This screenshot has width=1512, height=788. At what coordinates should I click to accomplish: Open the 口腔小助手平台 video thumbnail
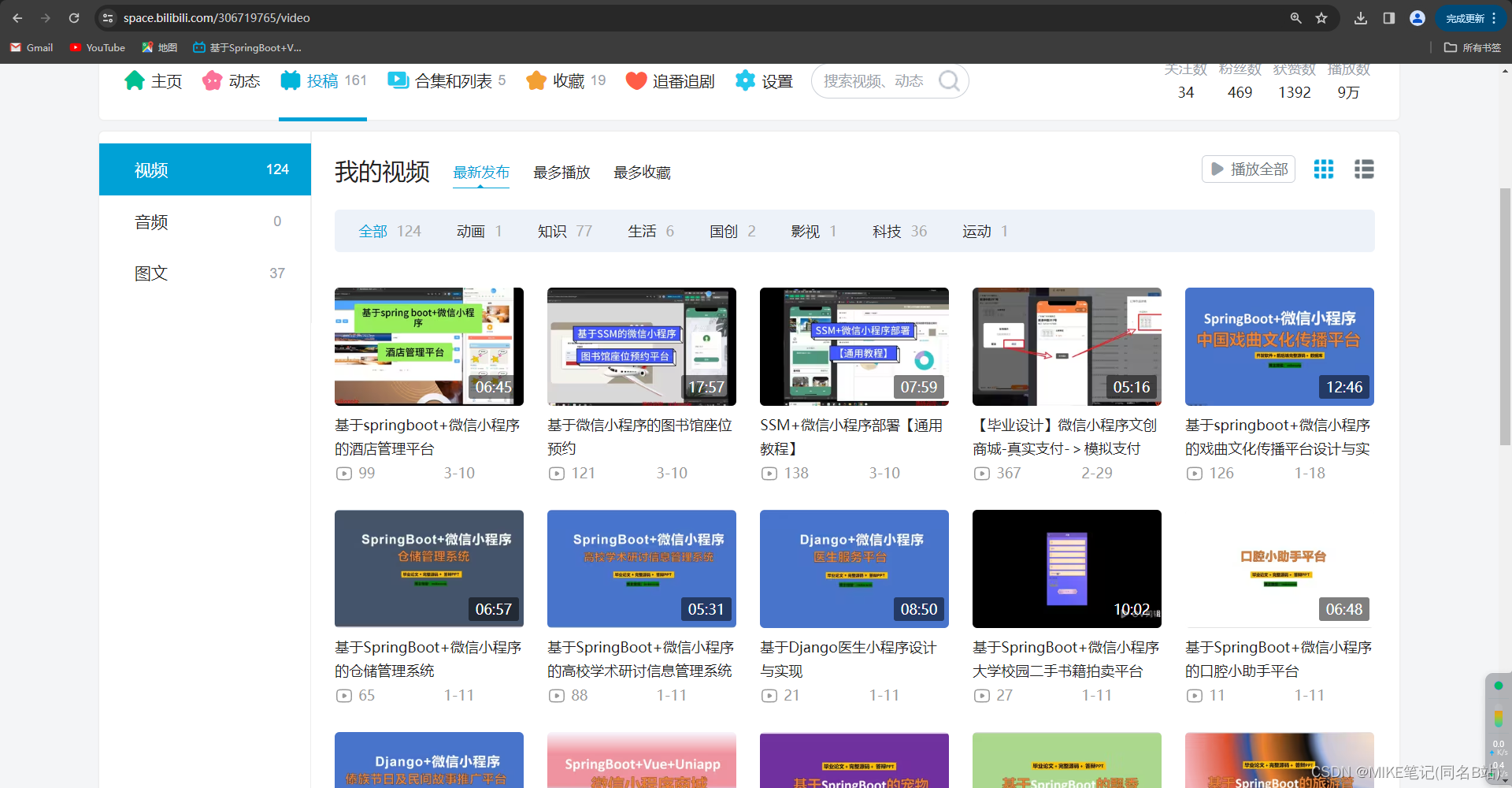click(1280, 569)
